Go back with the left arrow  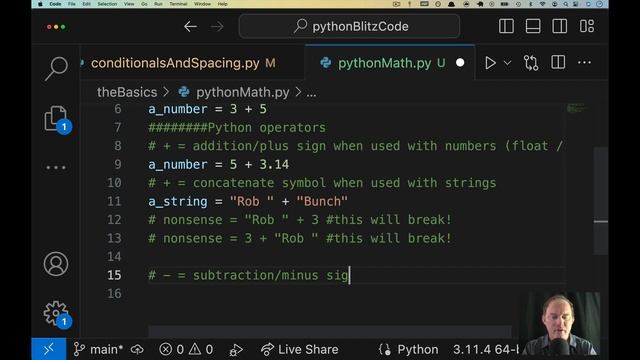click(x=190, y=27)
